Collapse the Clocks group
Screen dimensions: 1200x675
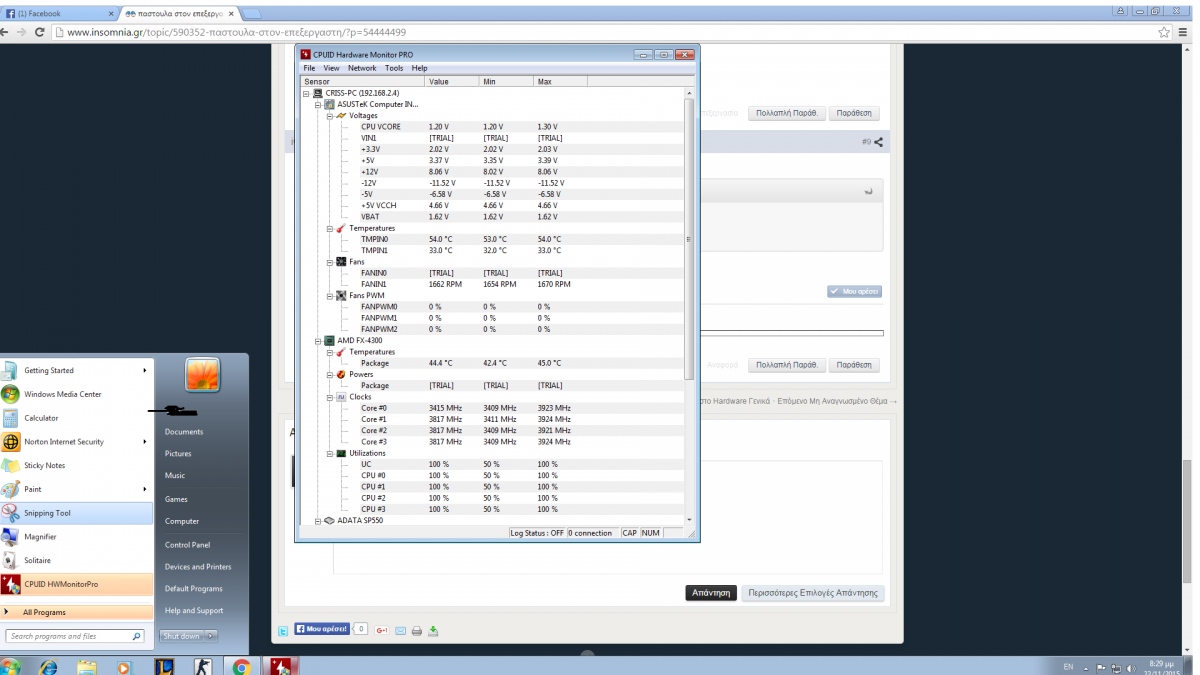coord(329,397)
